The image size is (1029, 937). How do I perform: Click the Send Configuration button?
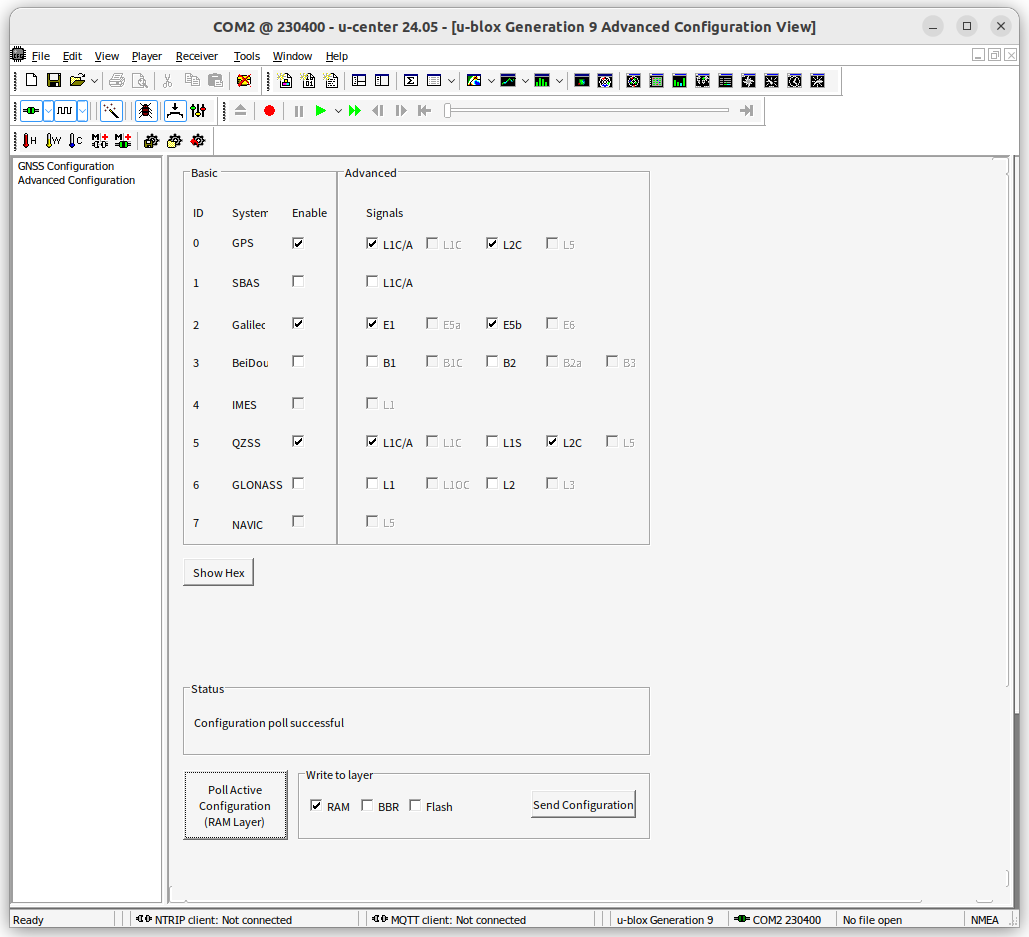583,805
